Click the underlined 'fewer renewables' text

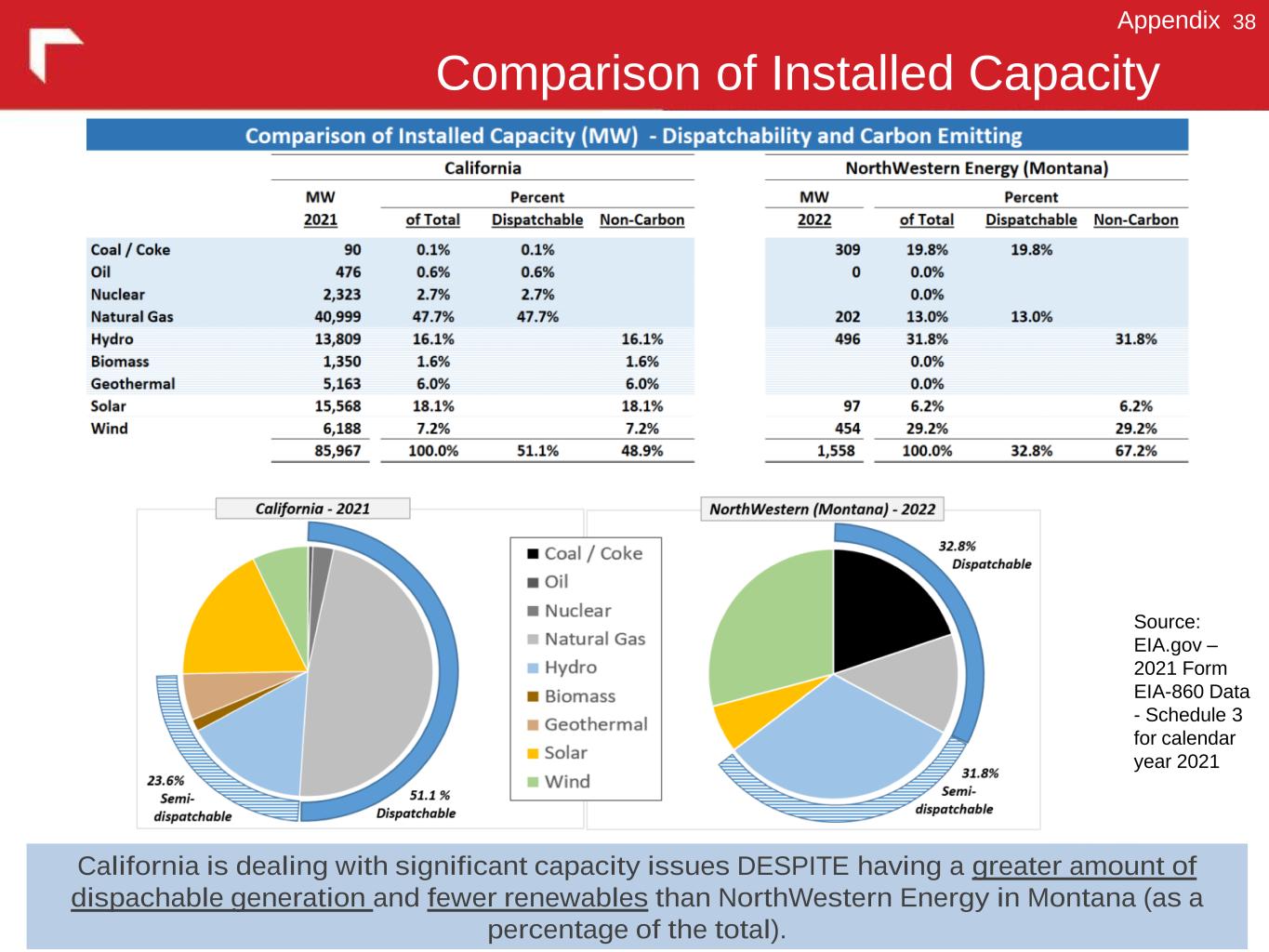[537, 898]
